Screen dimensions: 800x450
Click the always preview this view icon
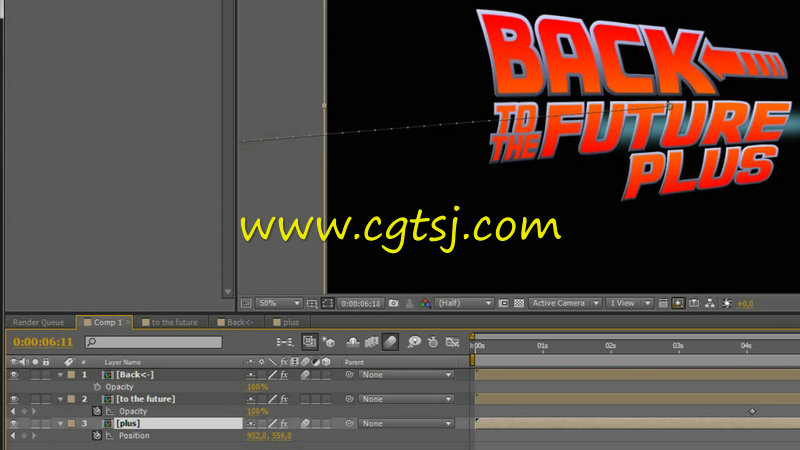pyautogui.click(x=246, y=303)
